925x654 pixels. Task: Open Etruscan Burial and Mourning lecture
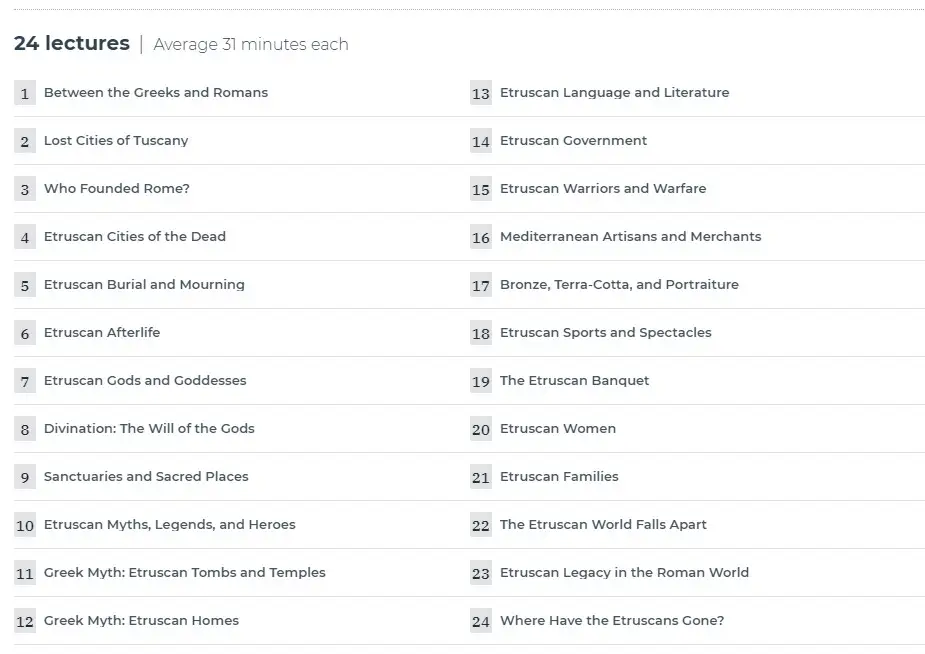point(144,284)
